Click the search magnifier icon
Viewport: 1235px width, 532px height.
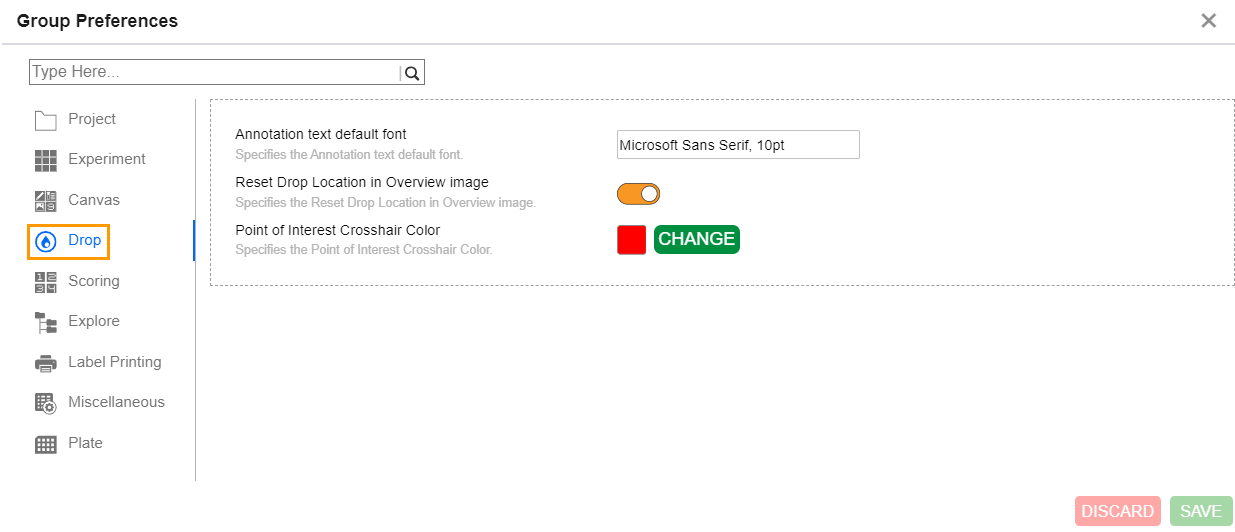point(412,72)
